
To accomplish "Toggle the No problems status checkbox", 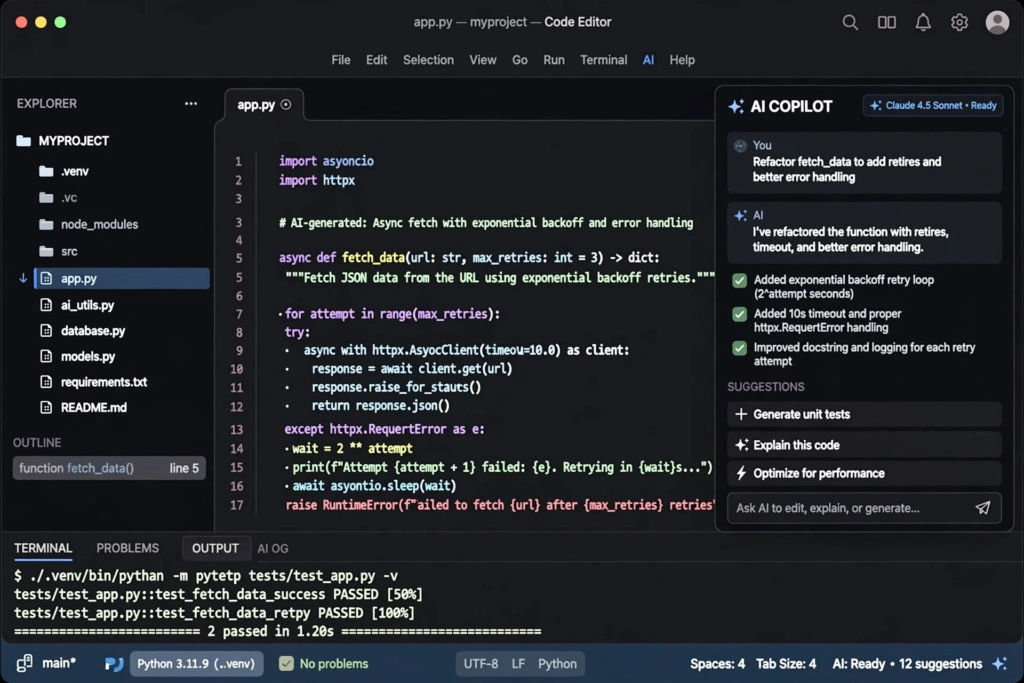I will coord(286,663).
